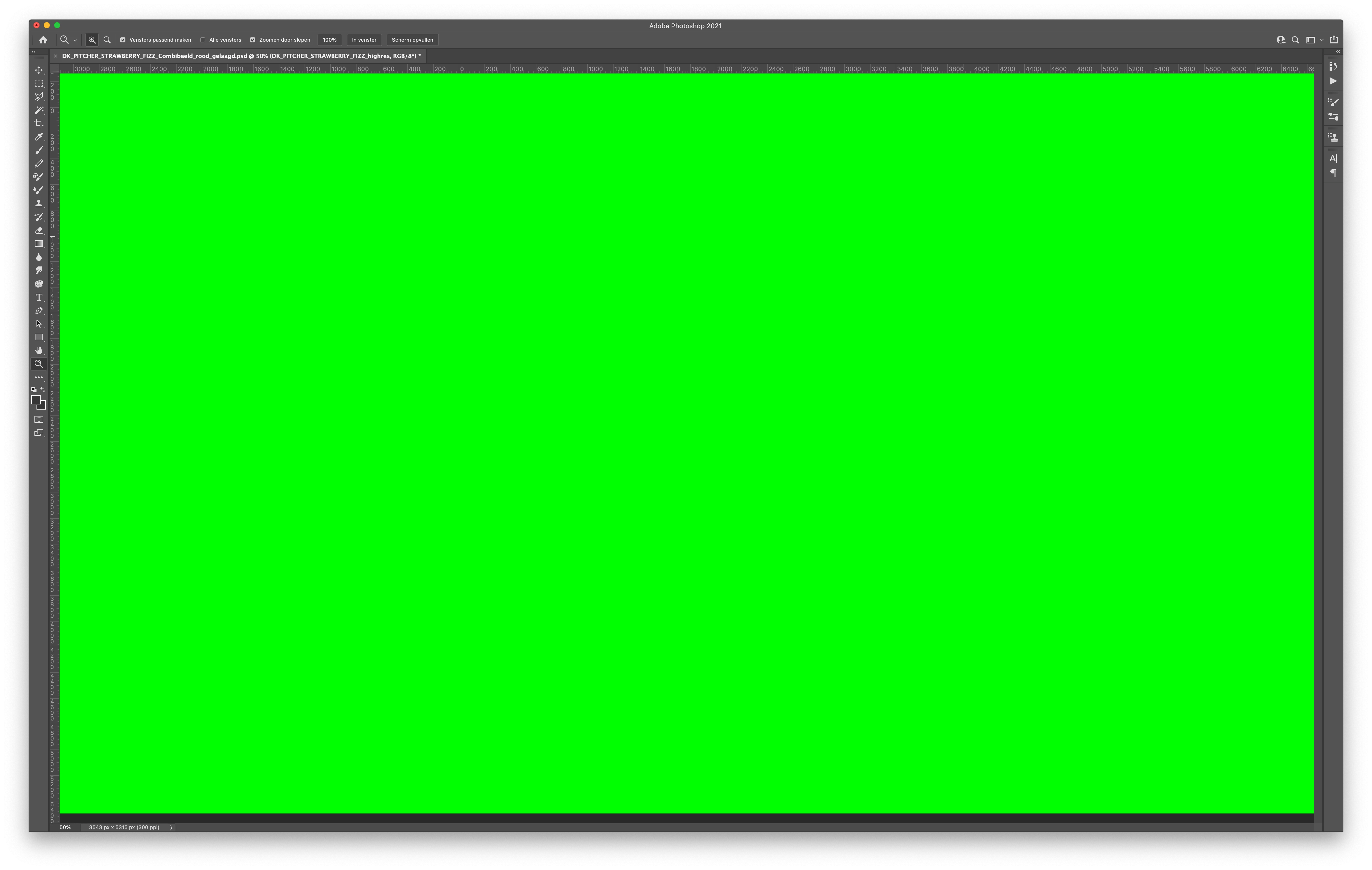Expand the workspace switcher chevron
Viewport: 1372px width, 870px height.
click(x=1322, y=40)
